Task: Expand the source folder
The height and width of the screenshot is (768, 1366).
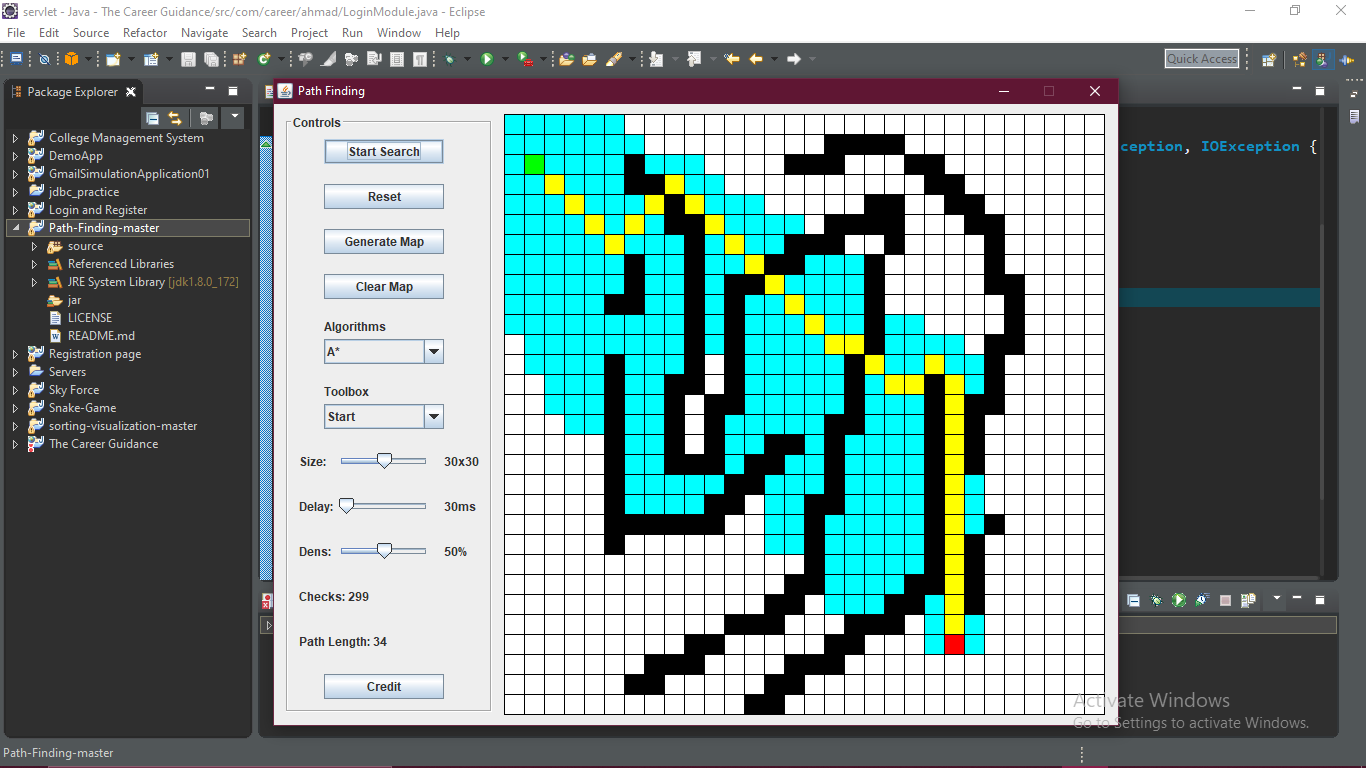Action: tap(34, 246)
